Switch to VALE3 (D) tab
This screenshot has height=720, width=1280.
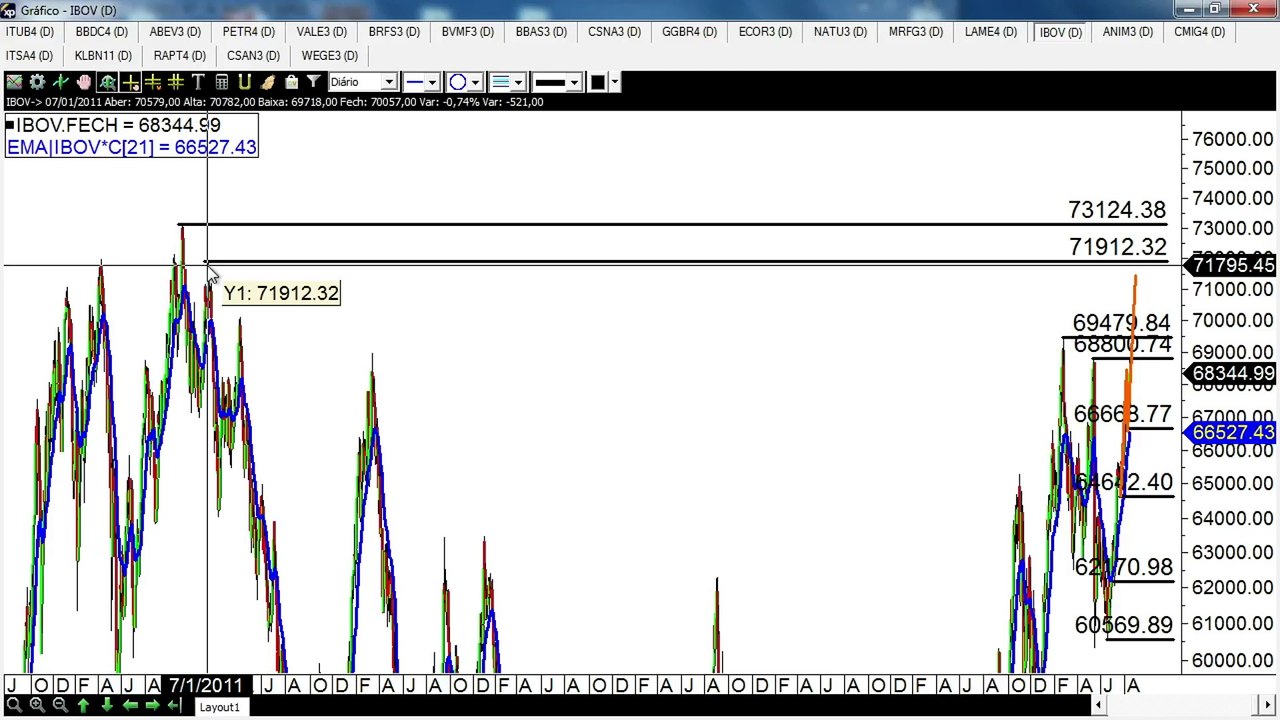pos(321,32)
